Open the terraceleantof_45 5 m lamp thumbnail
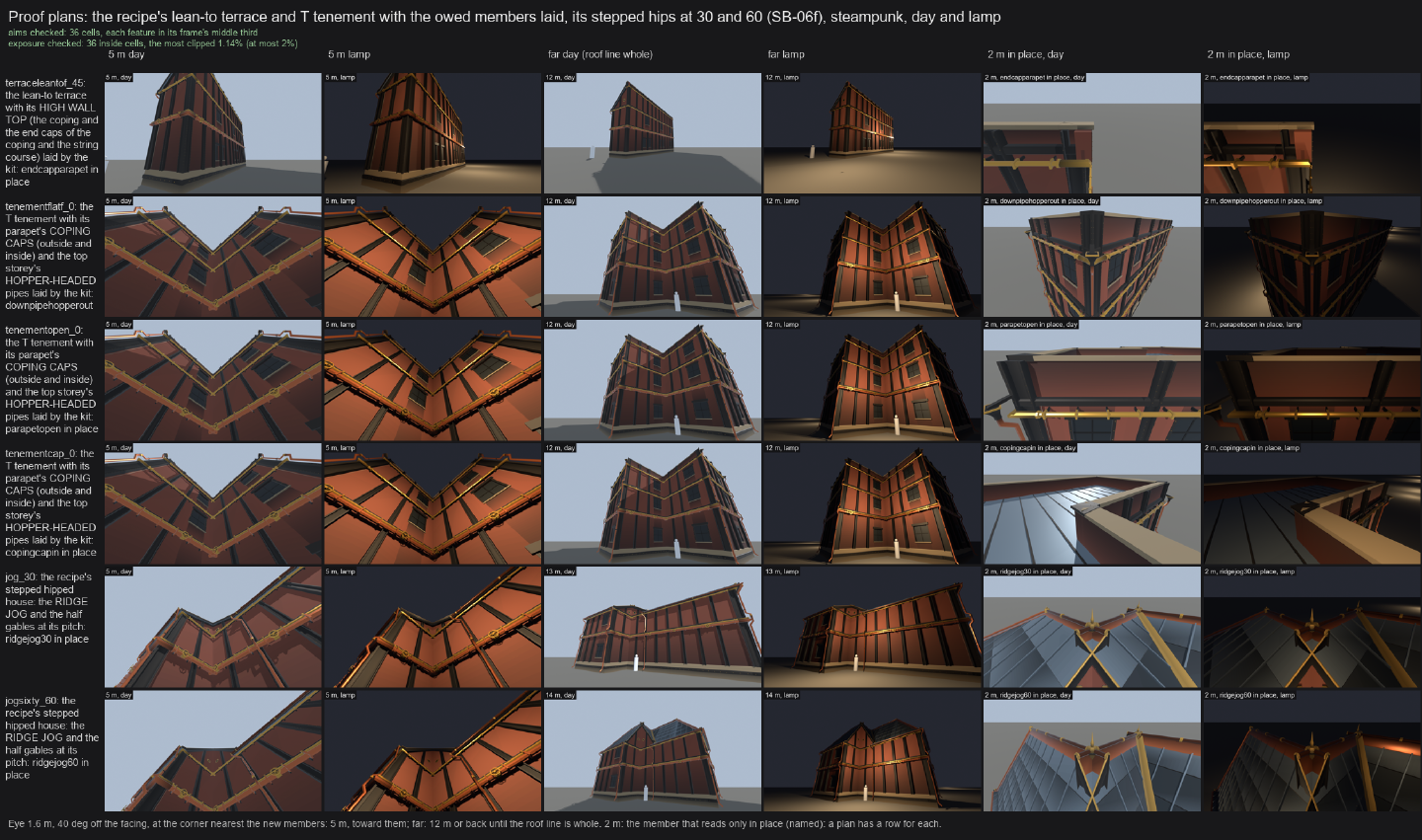The width and height of the screenshot is (1422, 840). click(x=433, y=133)
